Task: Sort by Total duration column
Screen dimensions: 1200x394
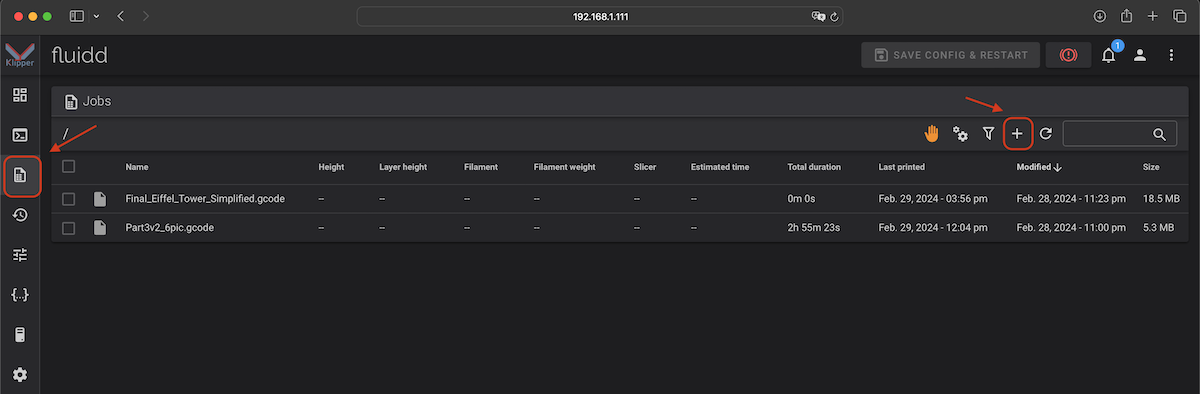Action: [x=814, y=167]
